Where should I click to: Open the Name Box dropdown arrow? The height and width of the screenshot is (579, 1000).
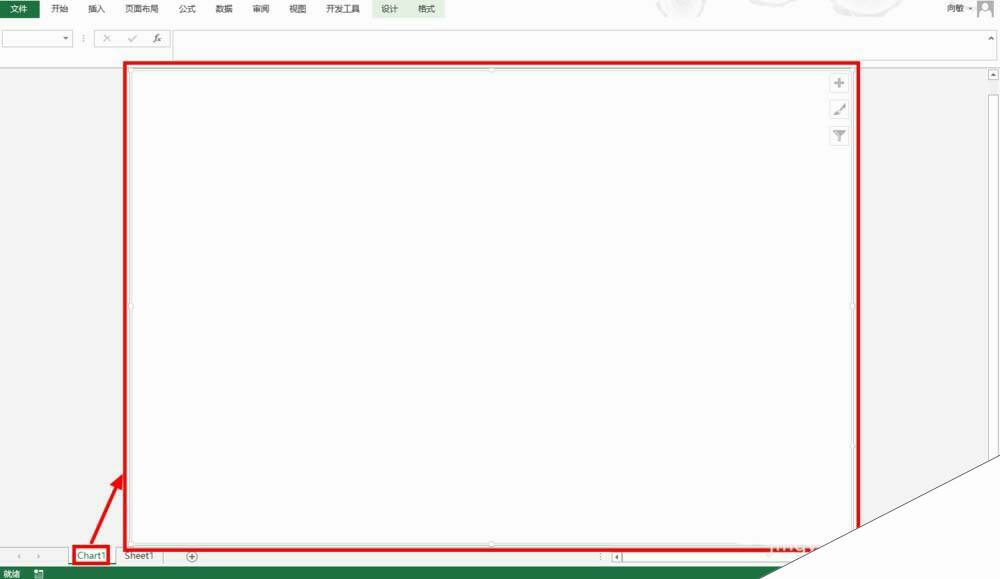click(66, 39)
